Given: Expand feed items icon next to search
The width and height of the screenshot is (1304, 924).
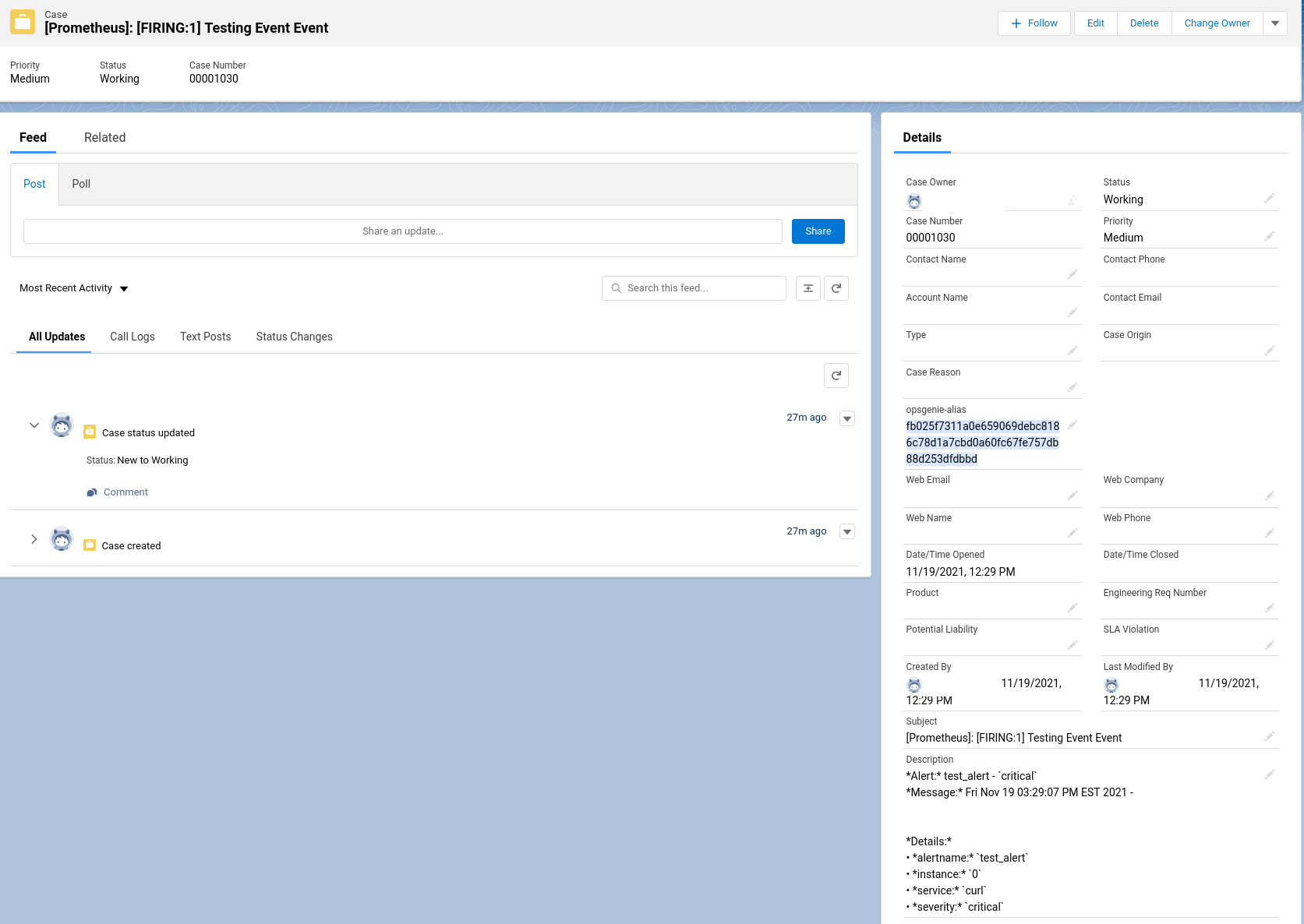Looking at the screenshot, I should pyautogui.click(x=808, y=288).
